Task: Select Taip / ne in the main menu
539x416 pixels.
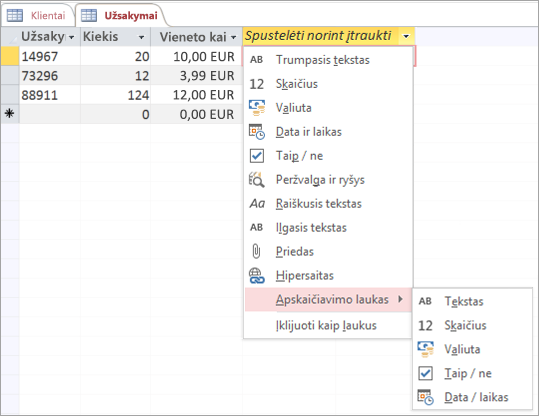Action: click(x=328, y=156)
